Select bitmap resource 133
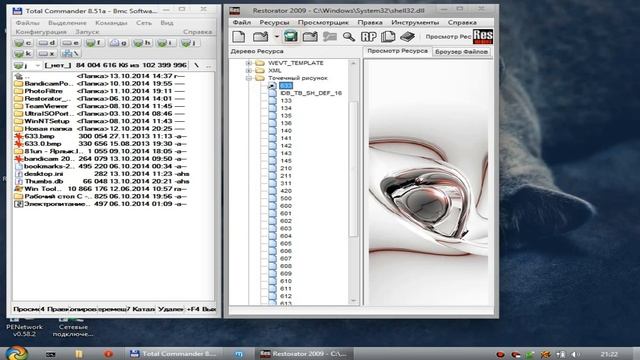This screenshot has width=640, height=360. 286,100
